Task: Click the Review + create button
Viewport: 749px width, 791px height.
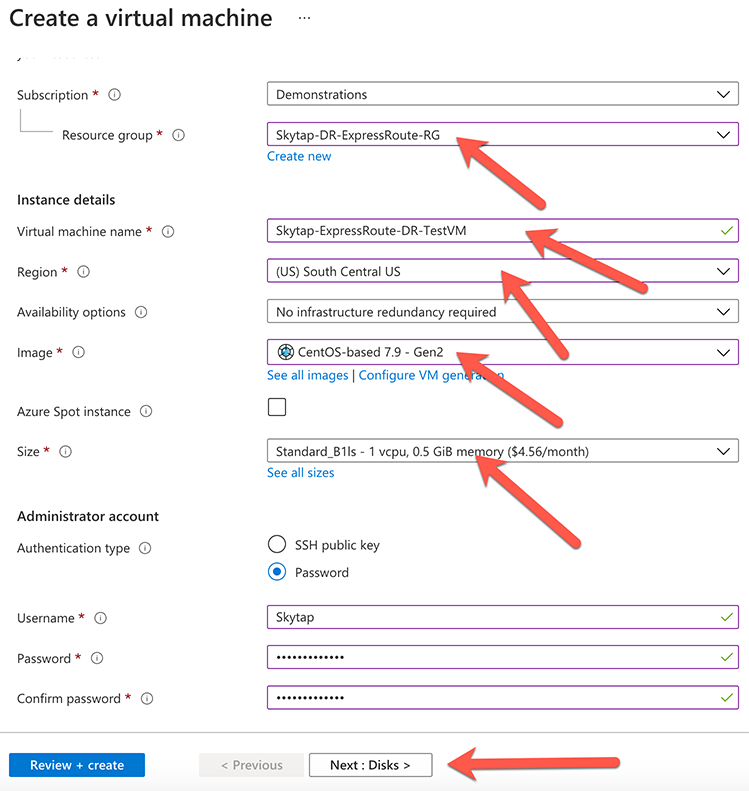Action: [77, 765]
